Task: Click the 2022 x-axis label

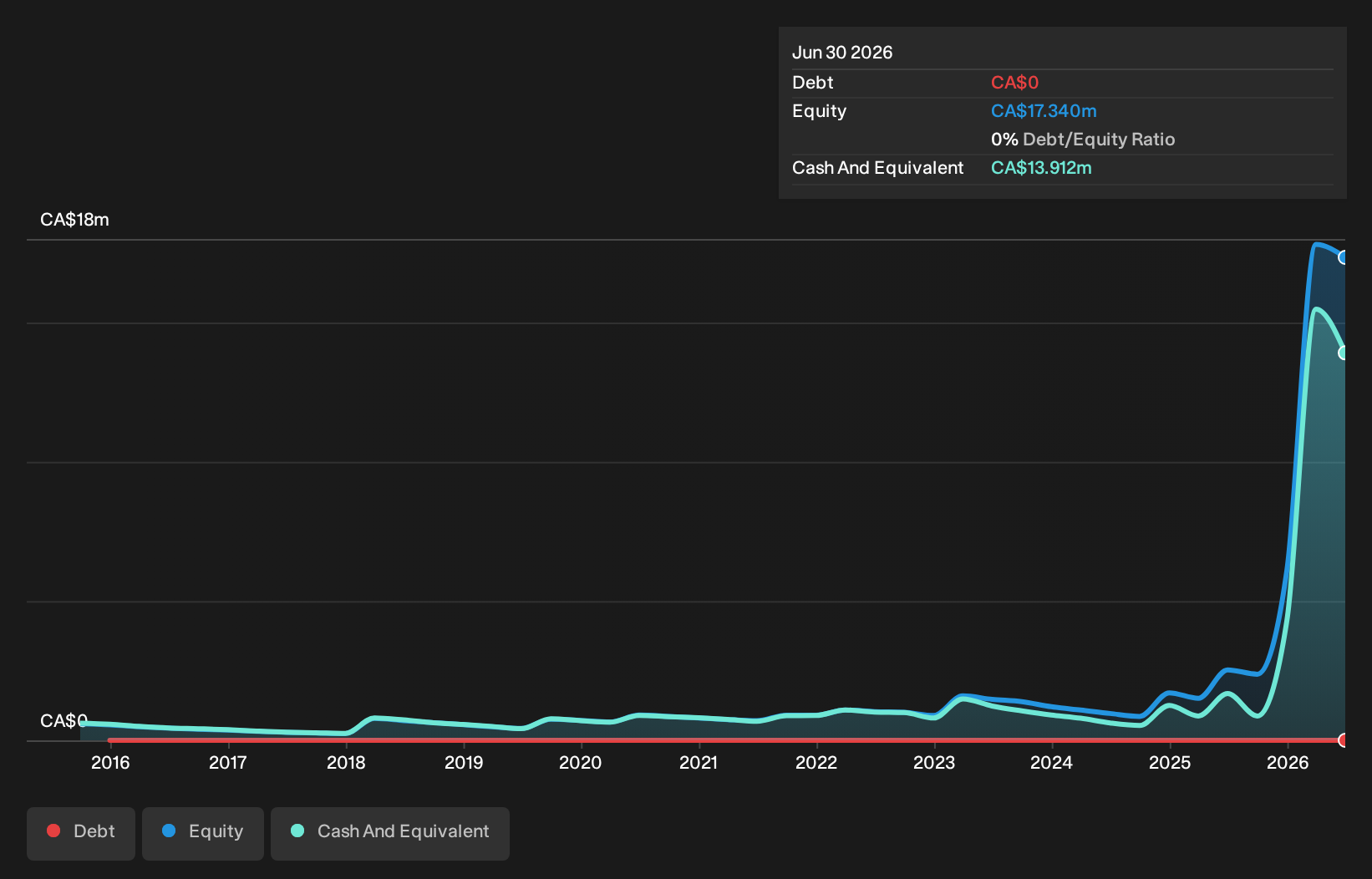Action: pos(816,762)
